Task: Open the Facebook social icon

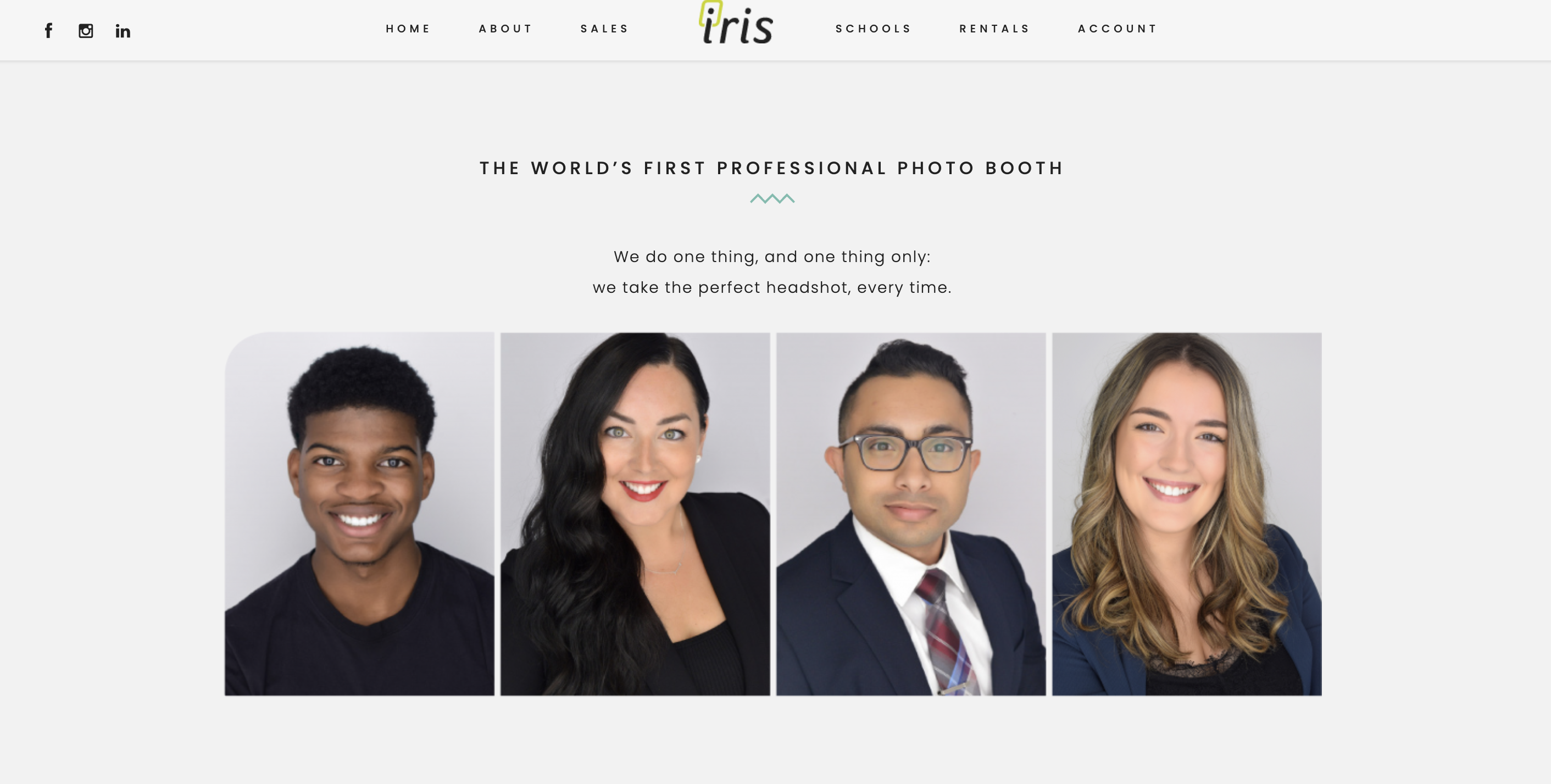Action: click(x=49, y=31)
